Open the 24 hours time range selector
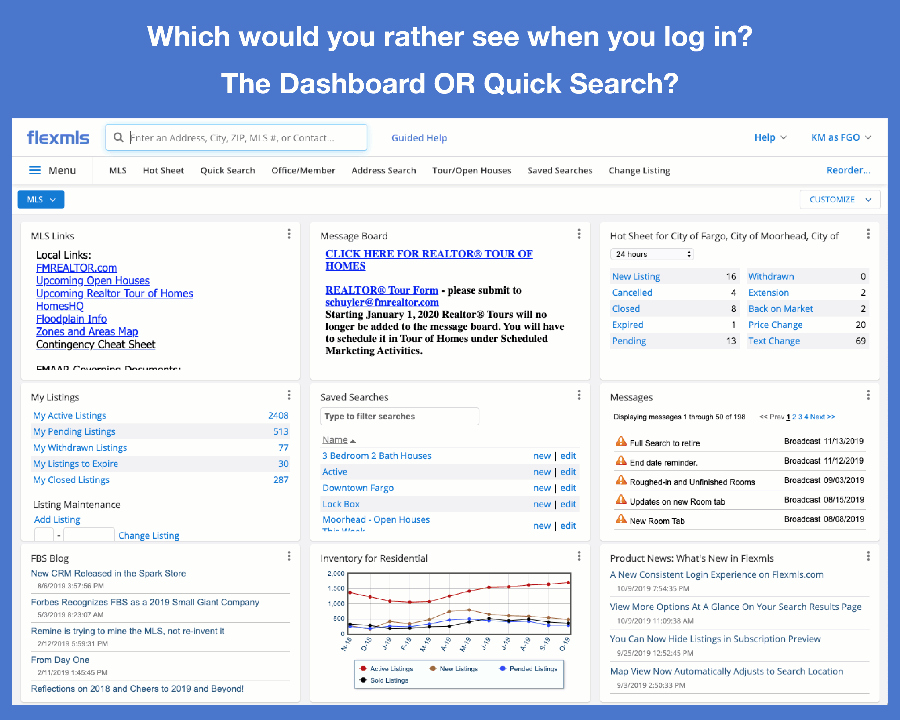 [652, 254]
